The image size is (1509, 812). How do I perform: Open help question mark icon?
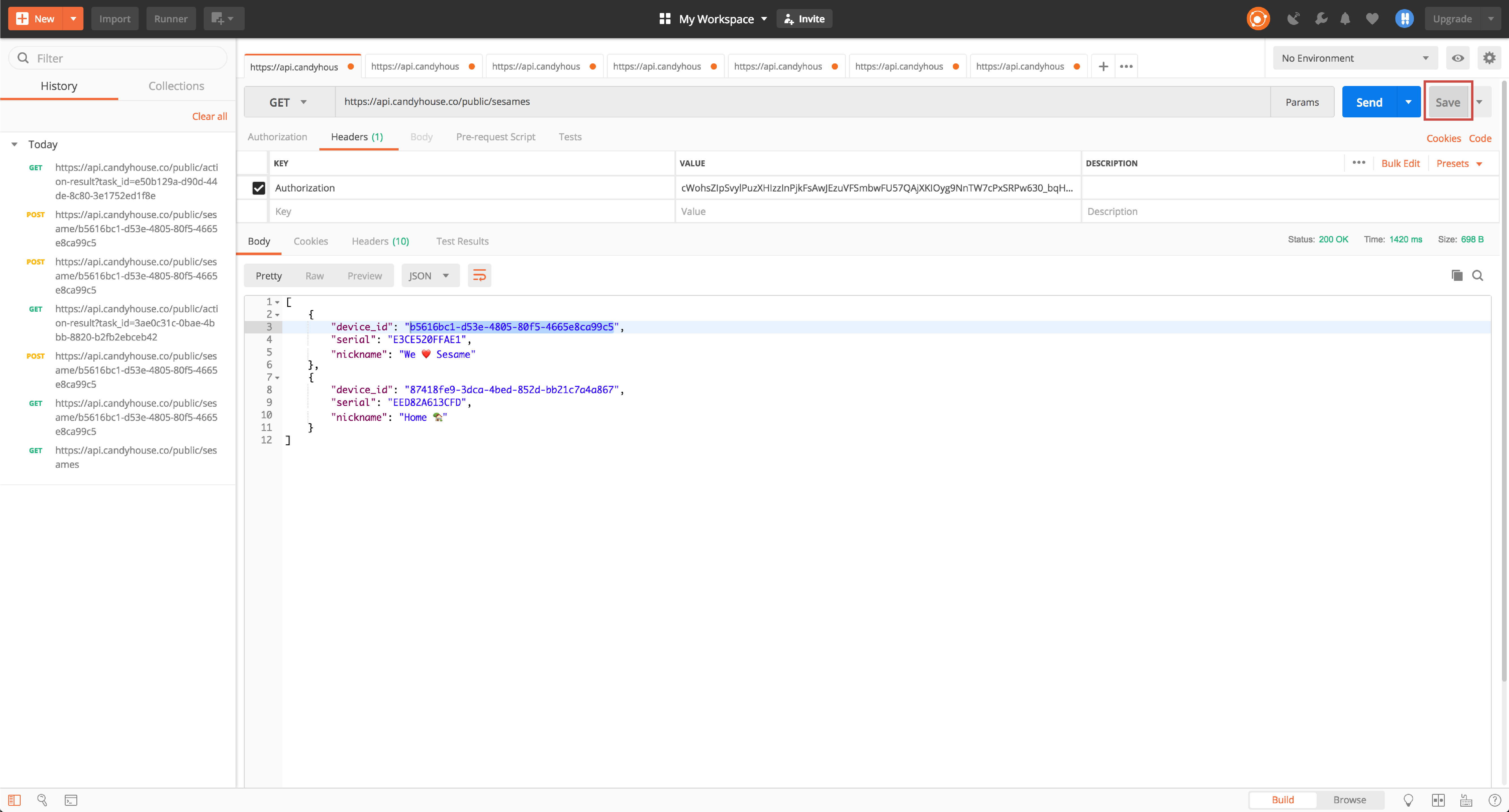pos(1495,800)
